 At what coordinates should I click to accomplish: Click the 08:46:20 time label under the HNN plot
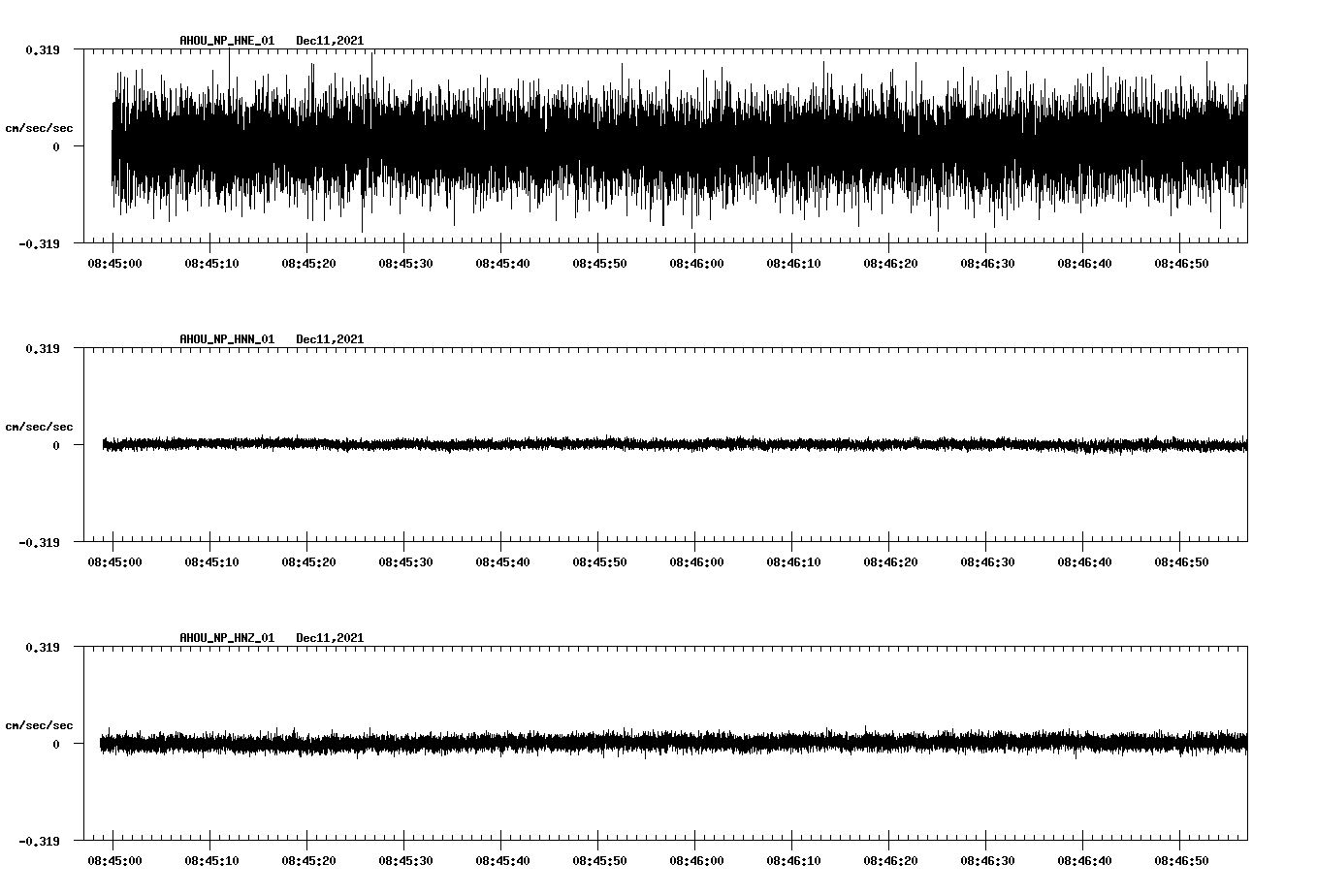click(x=890, y=562)
